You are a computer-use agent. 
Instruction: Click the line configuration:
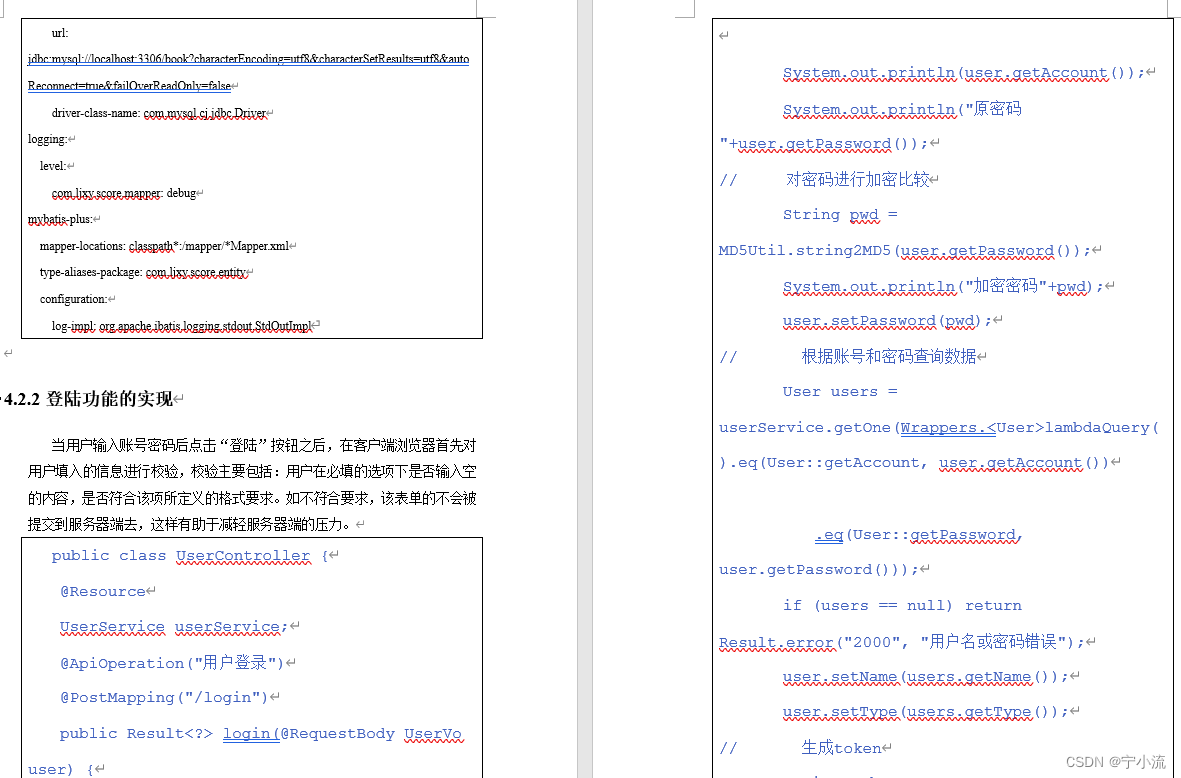point(73,299)
